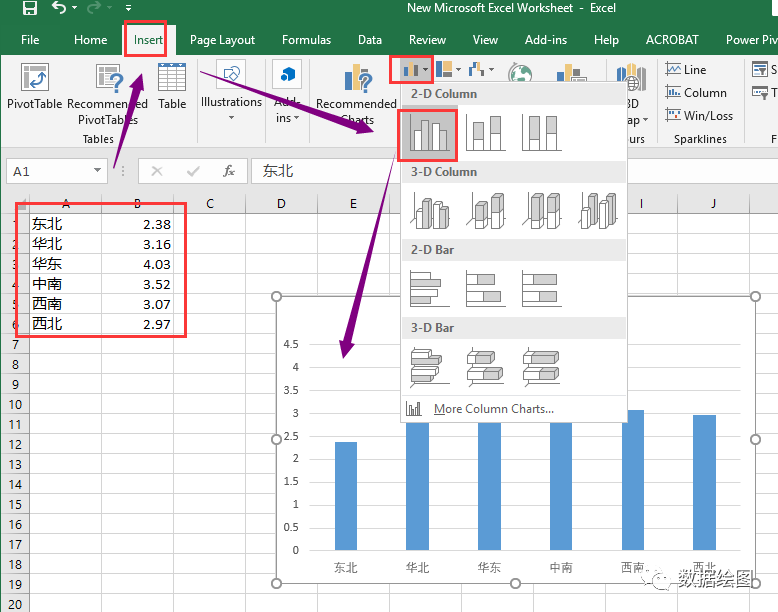Screen dimensions: 778x612
Task: Select 3-D 100% Stacked Bar chart
Action: [x=541, y=367]
